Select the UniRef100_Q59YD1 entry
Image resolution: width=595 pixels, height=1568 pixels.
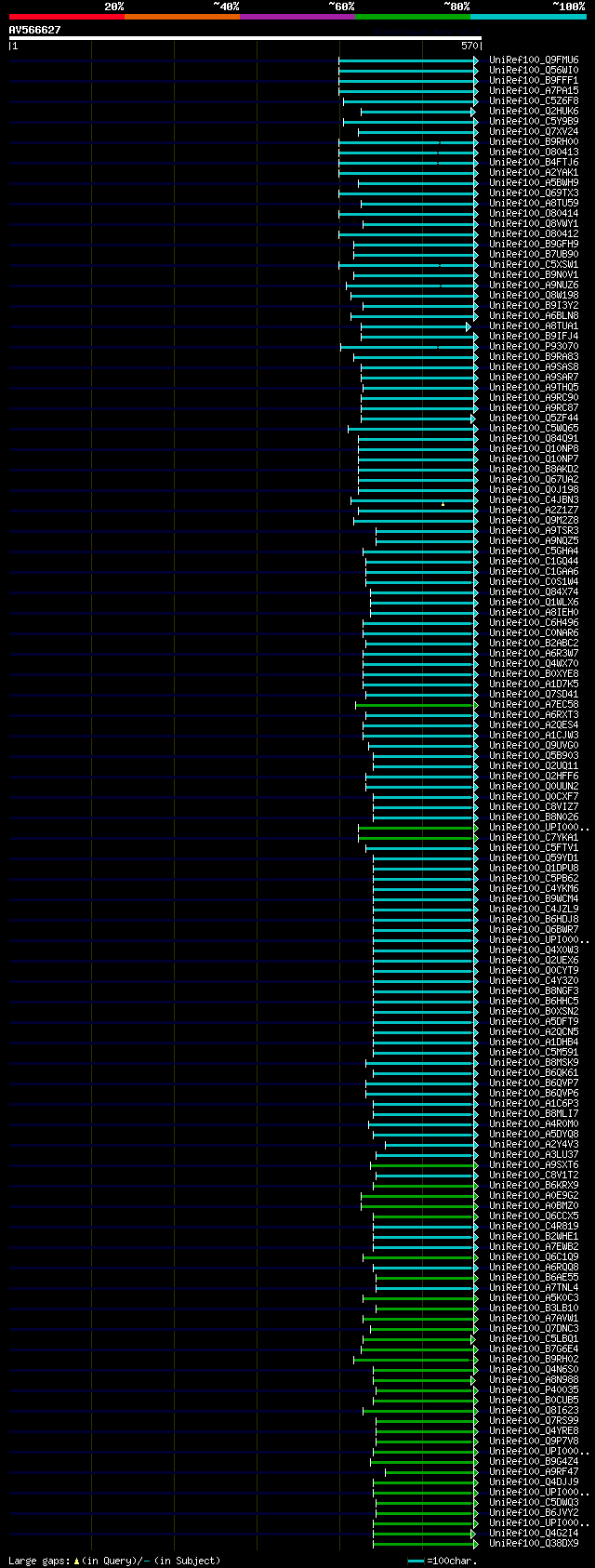click(534, 857)
